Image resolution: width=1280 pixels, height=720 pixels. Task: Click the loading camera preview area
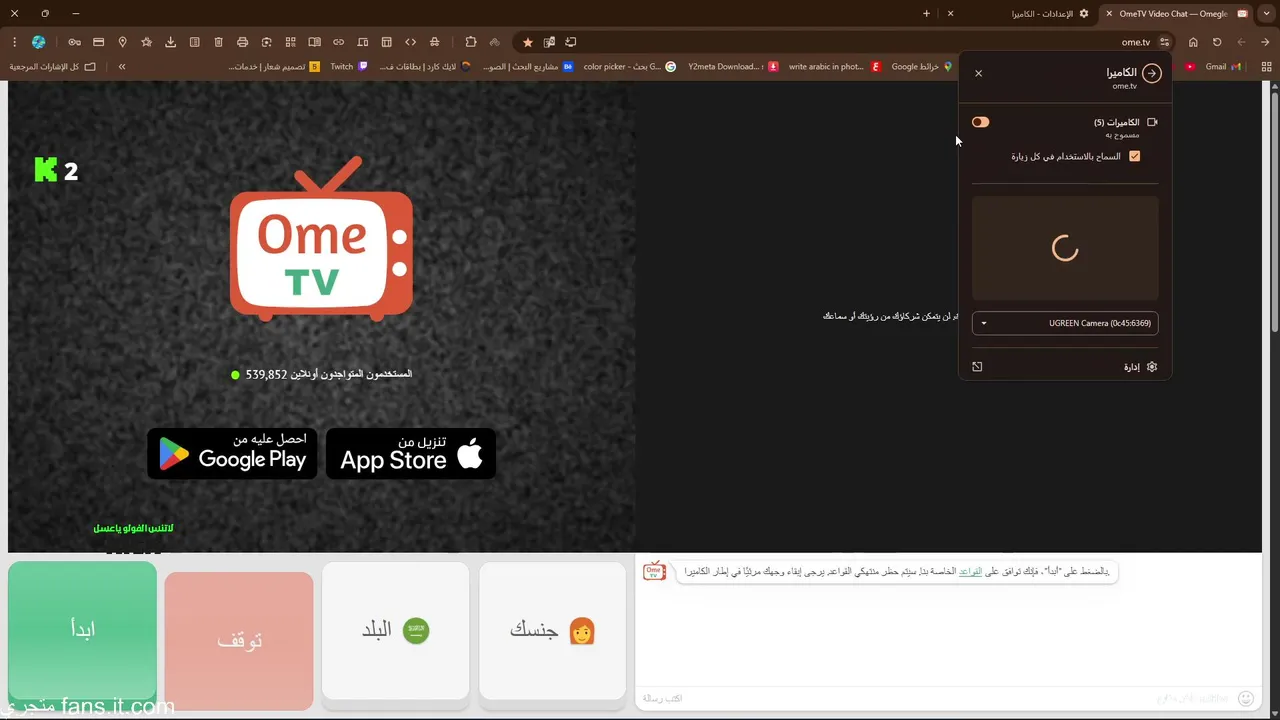tap(1065, 248)
